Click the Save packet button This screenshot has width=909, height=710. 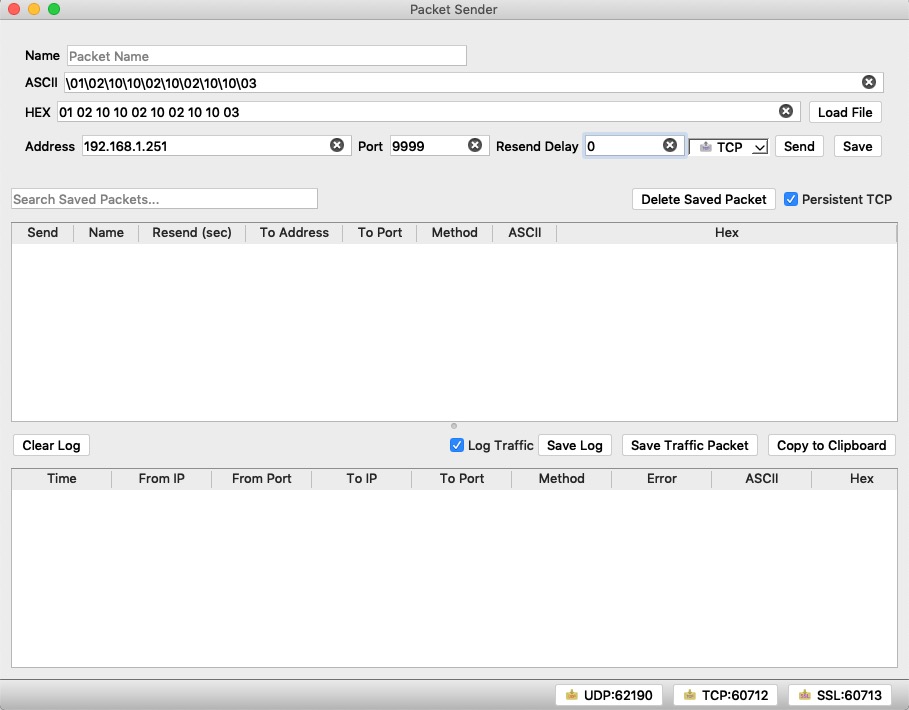(x=857, y=146)
